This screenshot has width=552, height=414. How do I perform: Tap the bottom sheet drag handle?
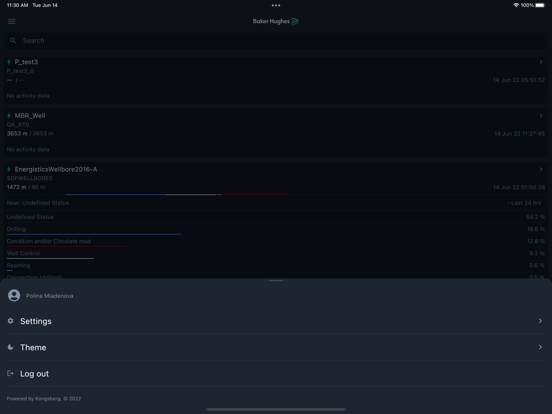[276, 281]
